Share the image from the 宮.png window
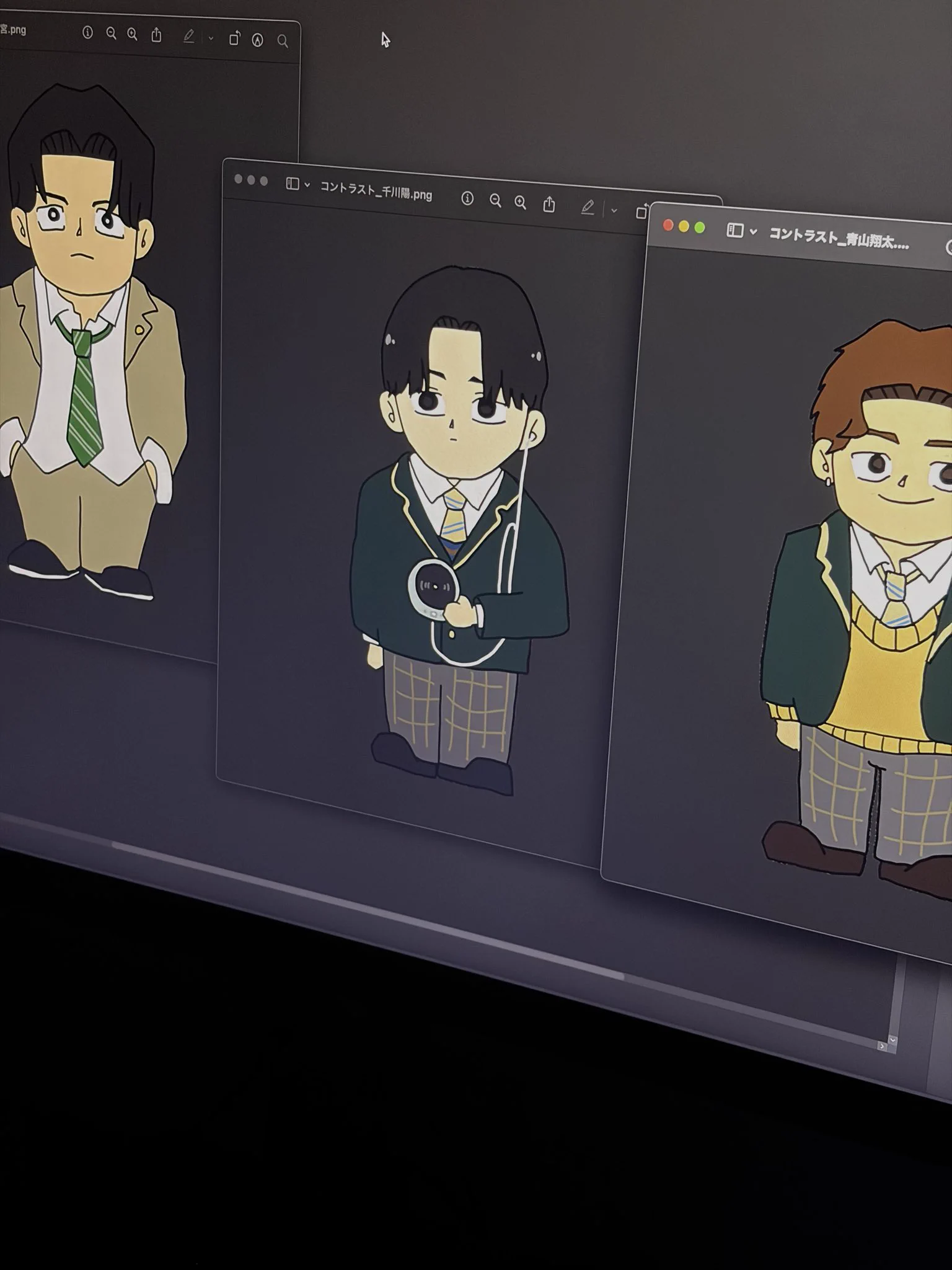The width and height of the screenshot is (952, 1270). pyautogui.click(x=156, y=35)
